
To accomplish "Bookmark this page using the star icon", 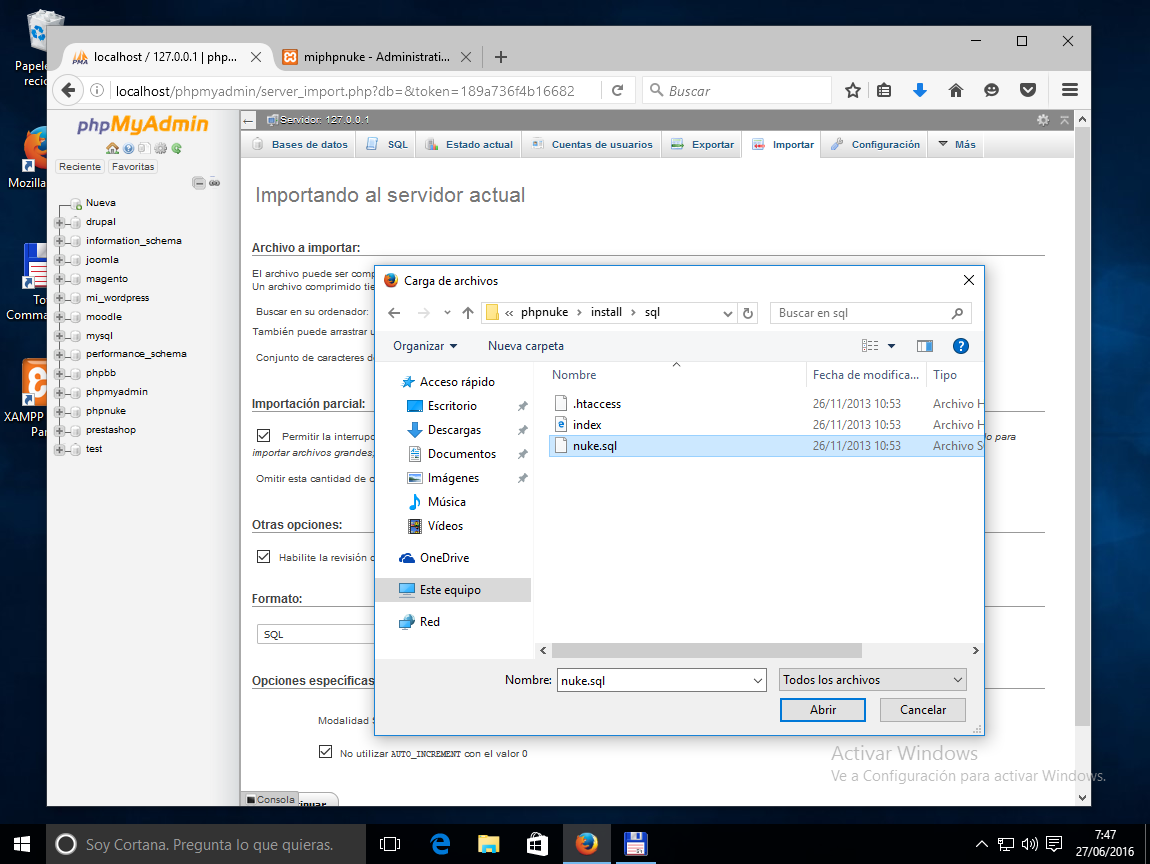I will 851,90.
